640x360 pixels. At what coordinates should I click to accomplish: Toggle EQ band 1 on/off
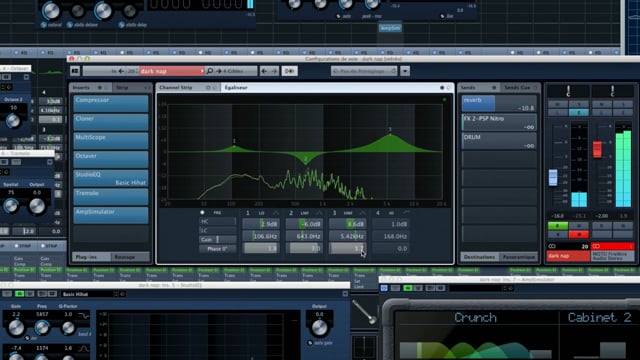click(x=247, y=213)
